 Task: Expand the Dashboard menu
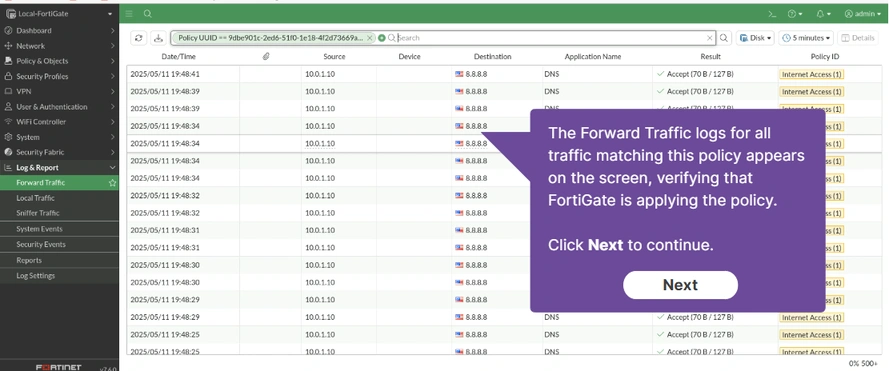[60, 31]
